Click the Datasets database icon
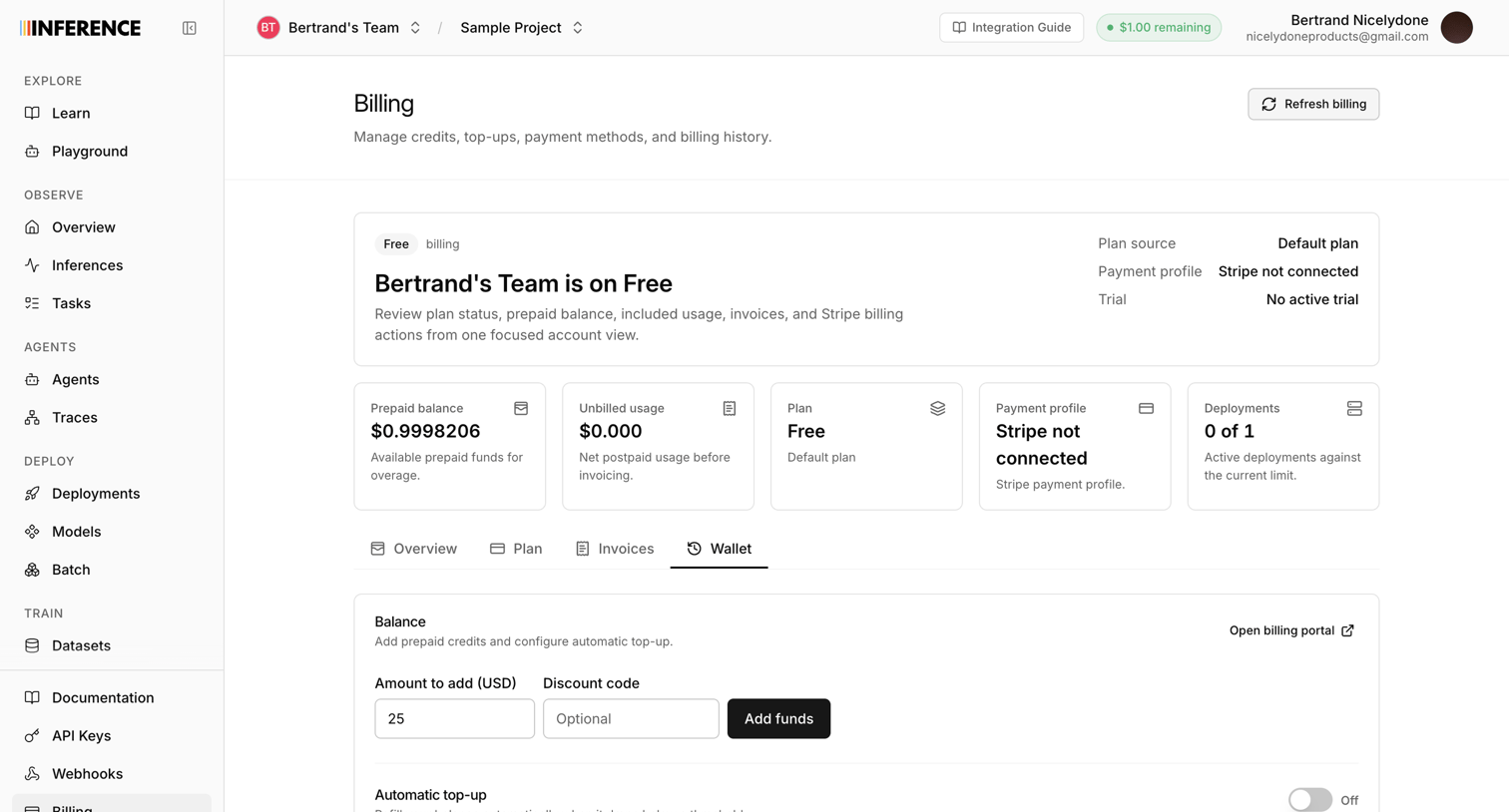The image size is (1509, 812). coord(32,645)
